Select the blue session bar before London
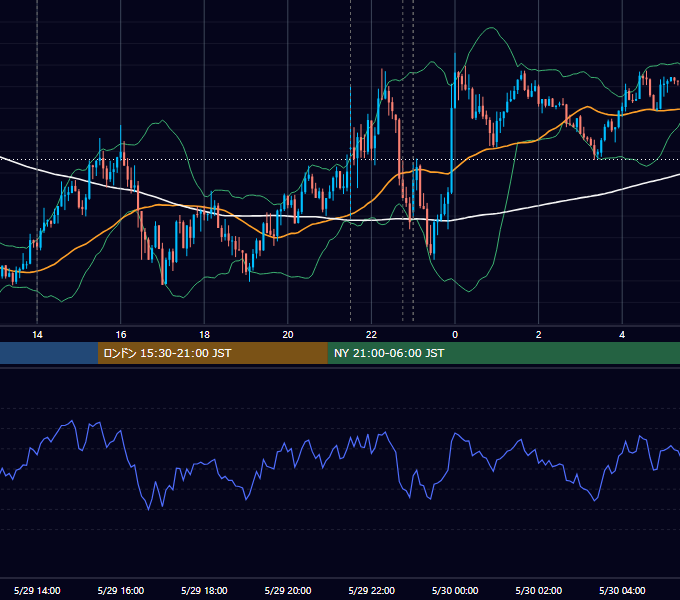This screenshot has width=680, height=600. click(x=49, y=353)
